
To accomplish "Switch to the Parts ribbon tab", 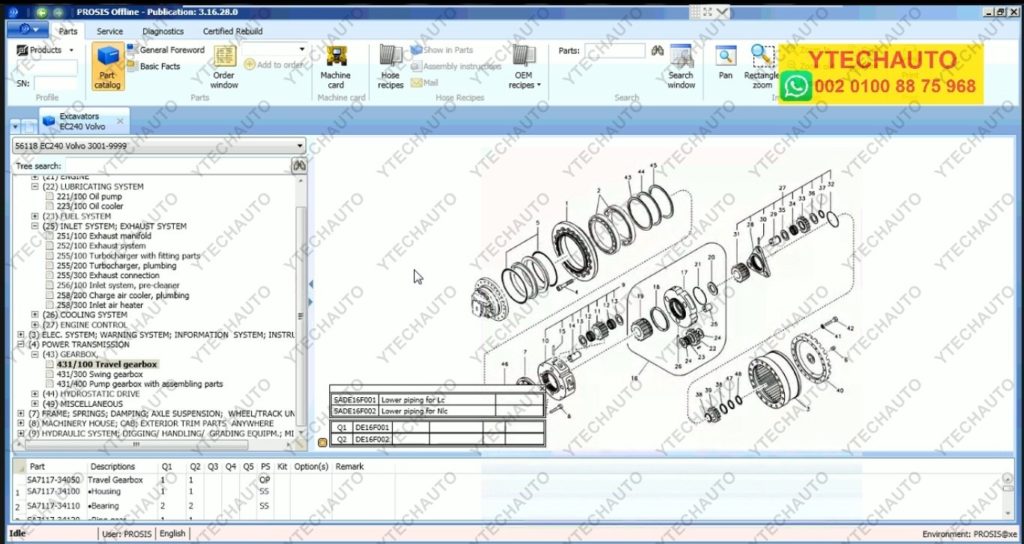I will [68, 31].
